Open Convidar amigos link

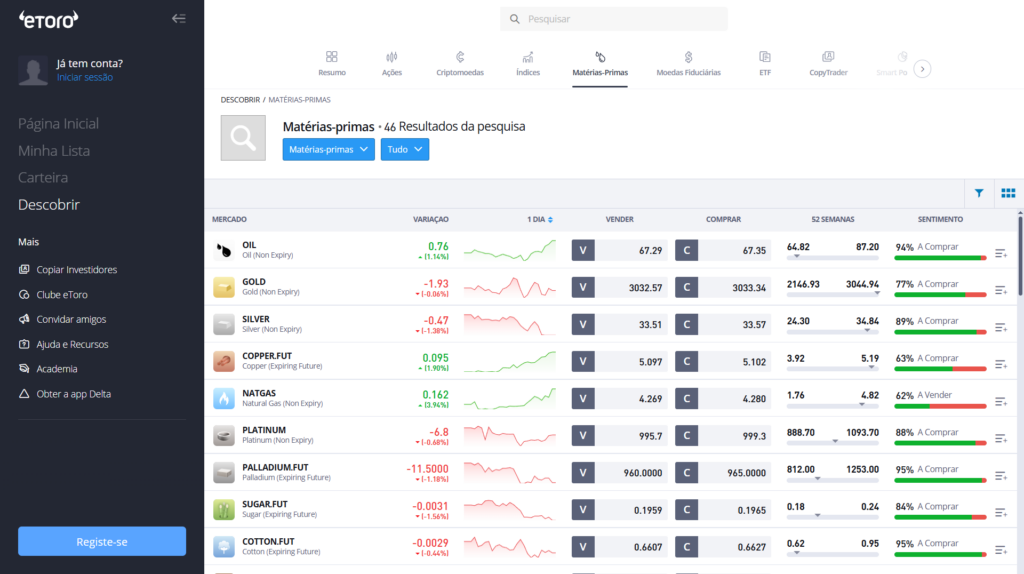[62, 319]
